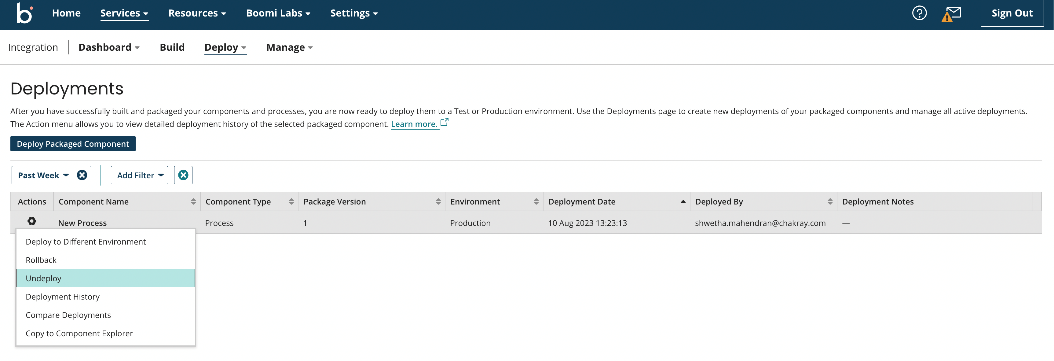This screenshot has width=1054, height=361.
Task: Open the Dashboard dropdown
Action: (109, 48)
